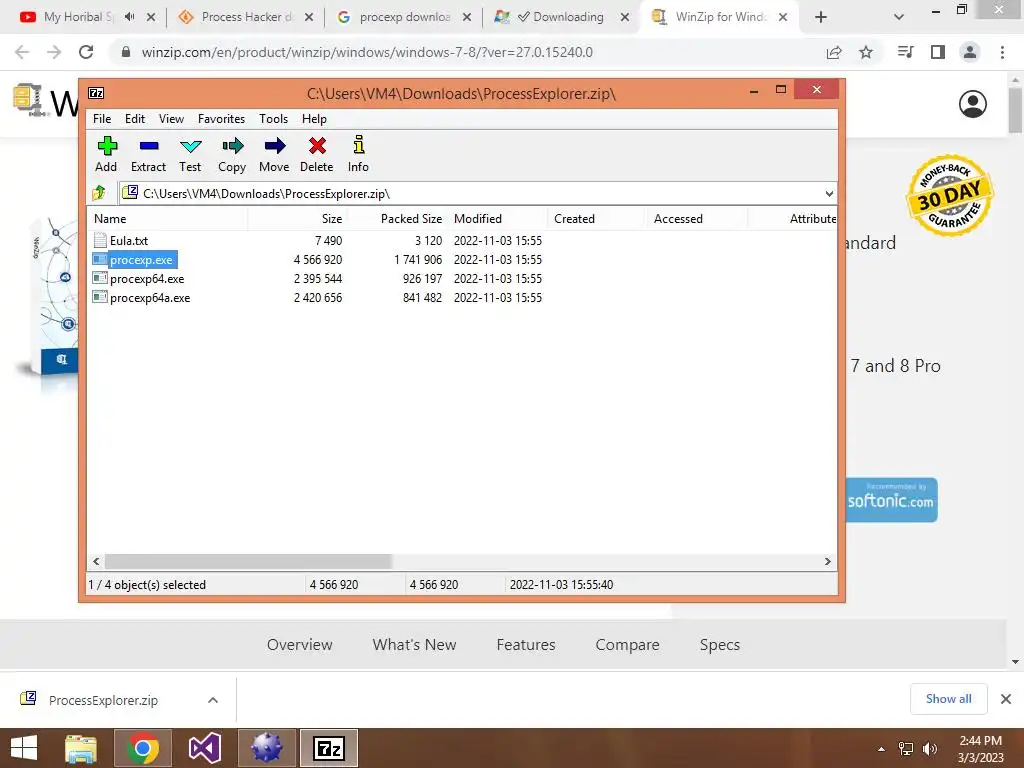The width and height of the screenshot is (1024, 768).
Task: Open the Favorites menu
Action: coord(221,119)
